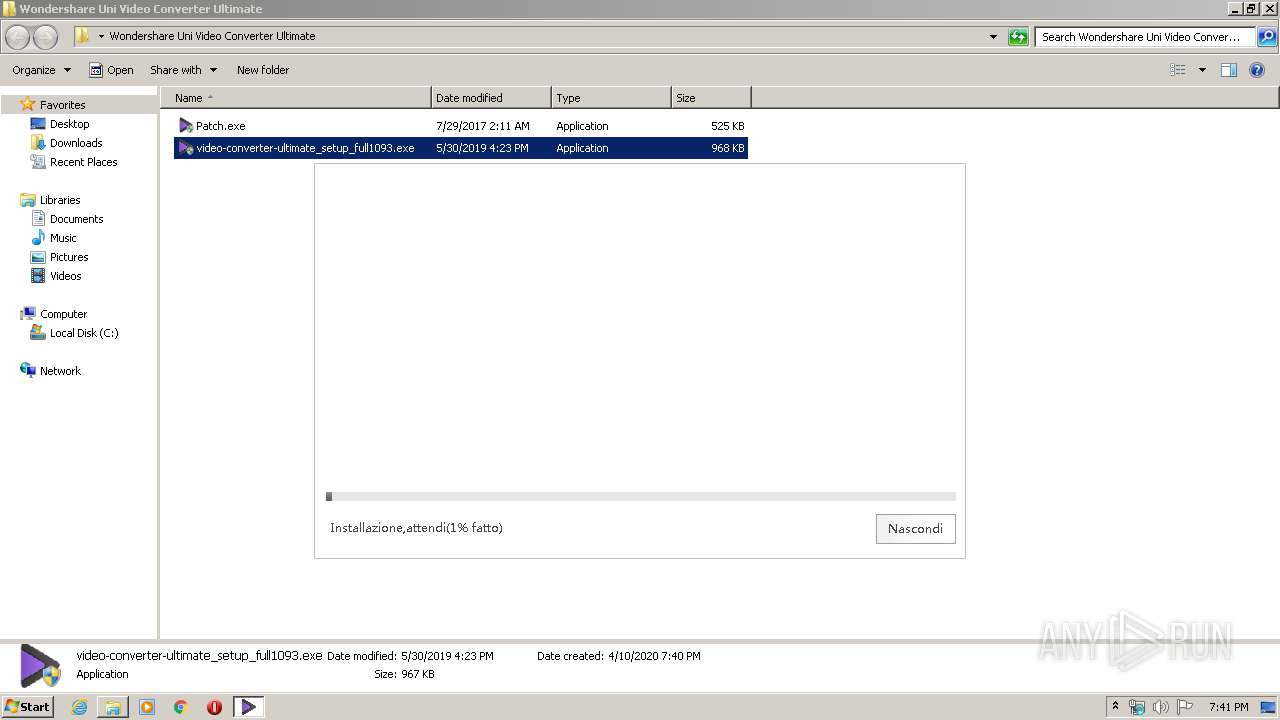Refresh the folder view

point(1018,37)
